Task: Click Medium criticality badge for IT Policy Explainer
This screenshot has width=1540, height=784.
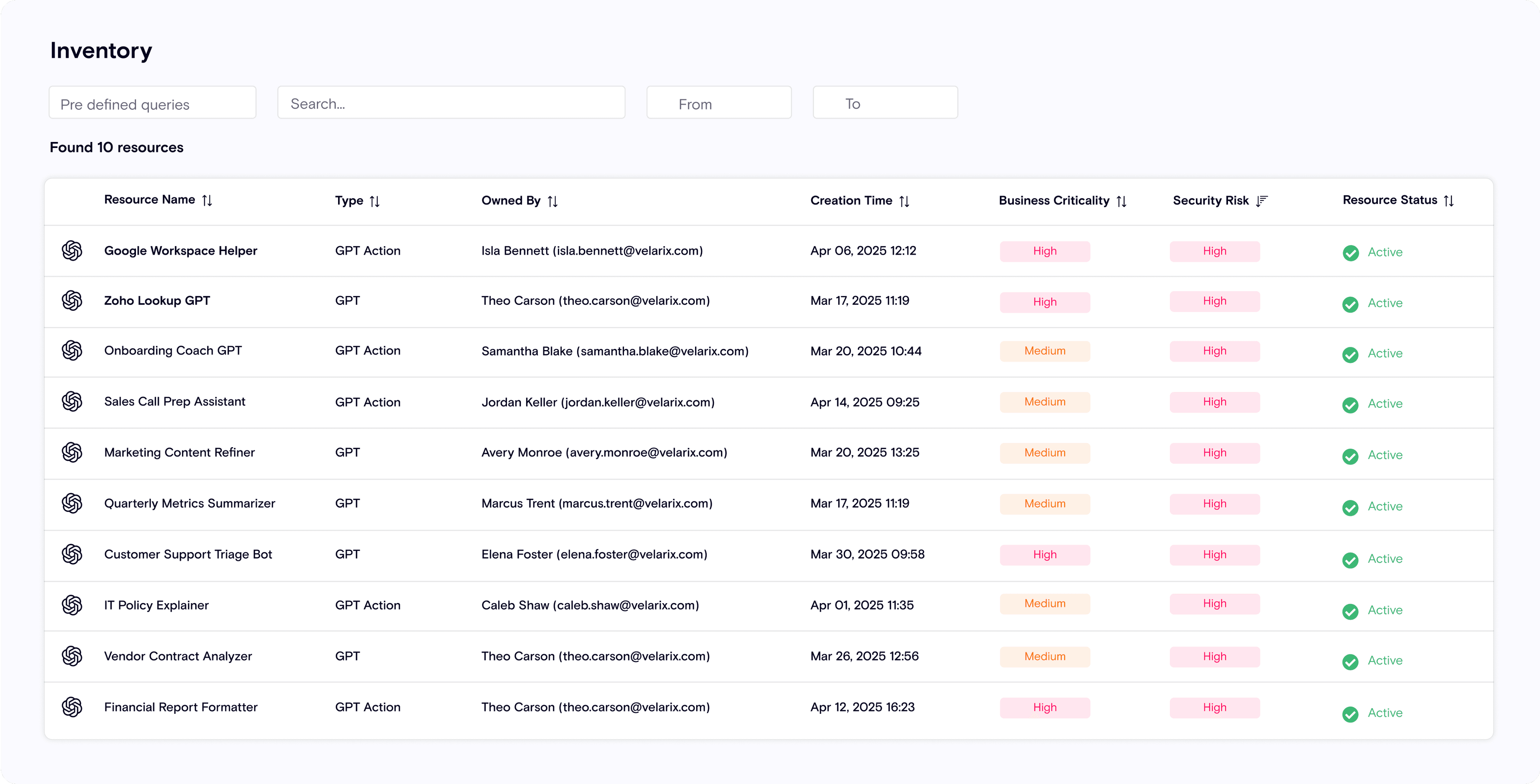Action: (1044, 604)
